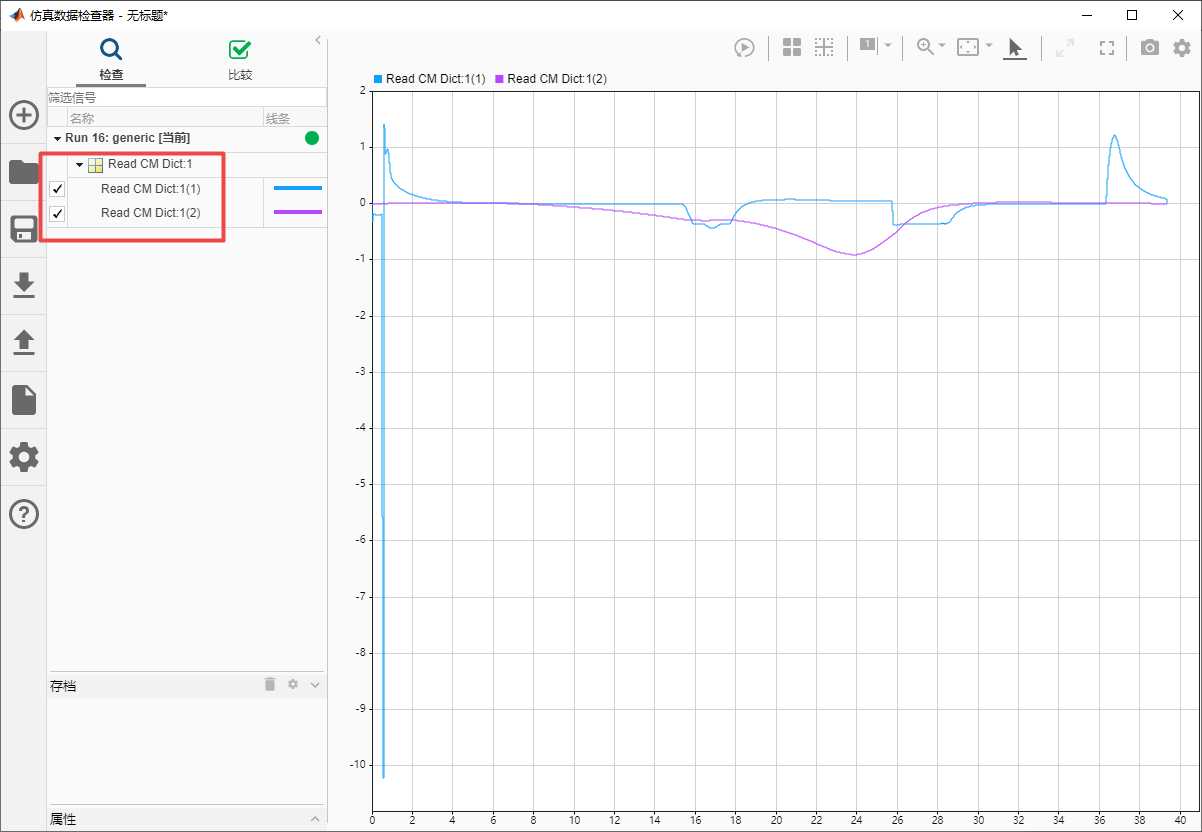Open the archive settings small gear
The image size is (1202, 832).
coord(293,684)
